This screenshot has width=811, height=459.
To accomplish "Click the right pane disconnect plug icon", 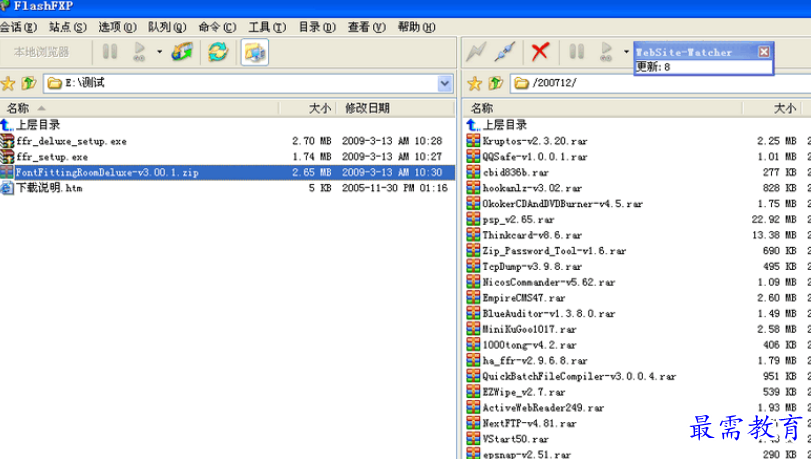I will pyautogui.click(x=505, y=52).
